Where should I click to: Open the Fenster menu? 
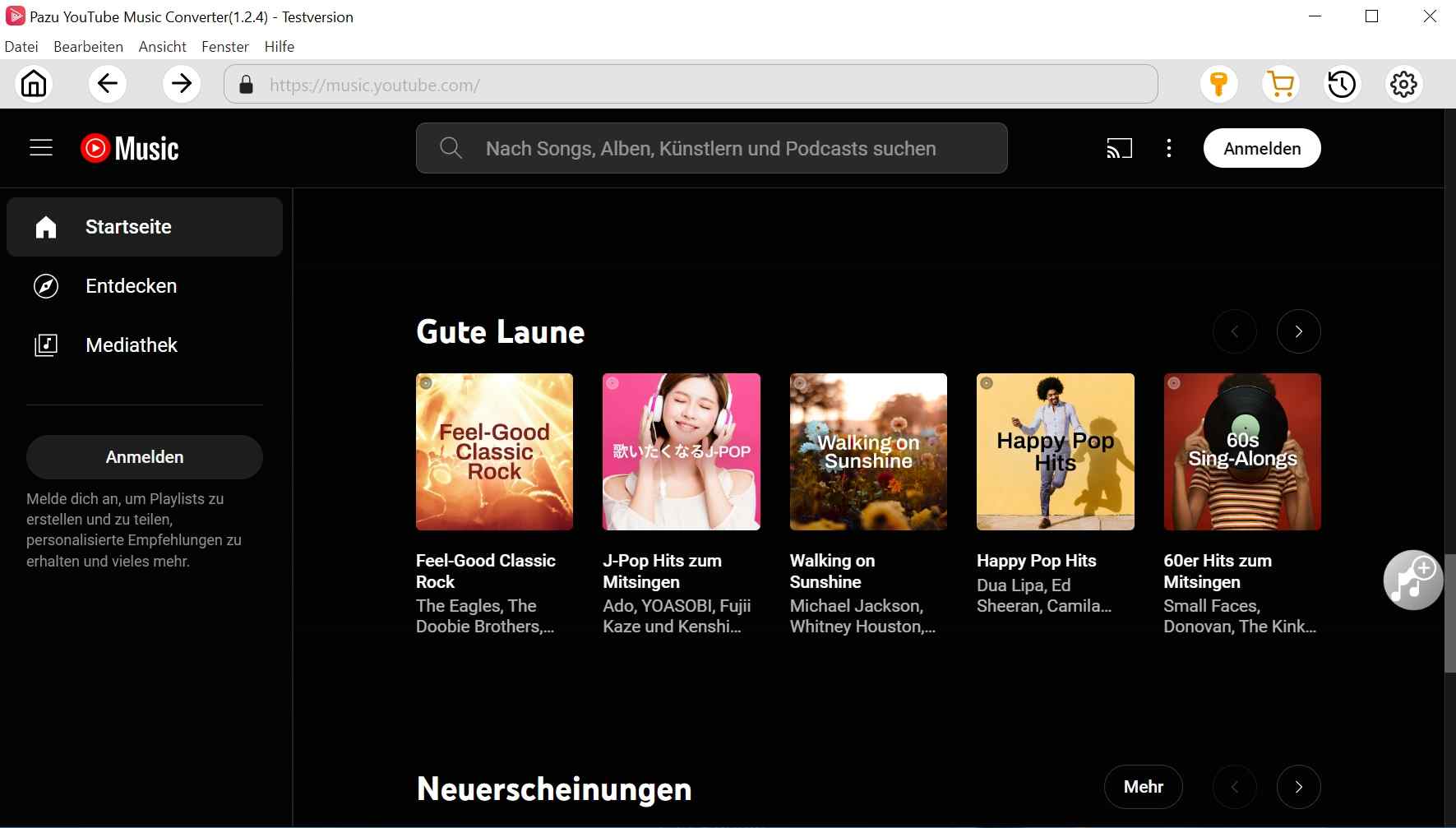224,47
